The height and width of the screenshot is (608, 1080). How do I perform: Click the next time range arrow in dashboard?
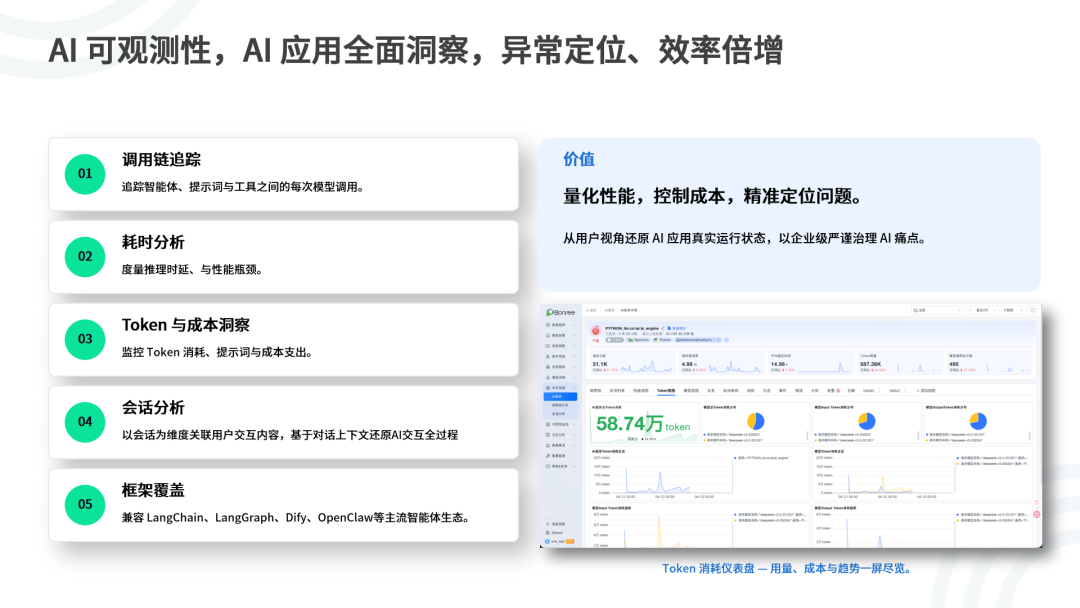pos(995,310)
